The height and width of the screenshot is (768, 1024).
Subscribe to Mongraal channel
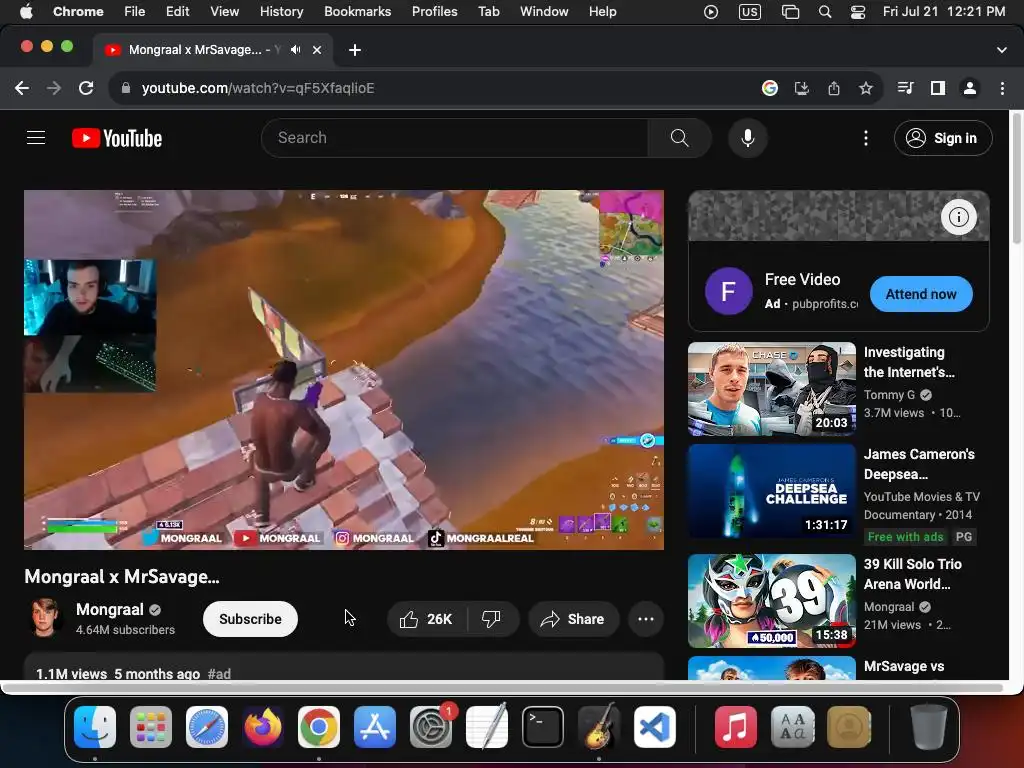point(250,619)
